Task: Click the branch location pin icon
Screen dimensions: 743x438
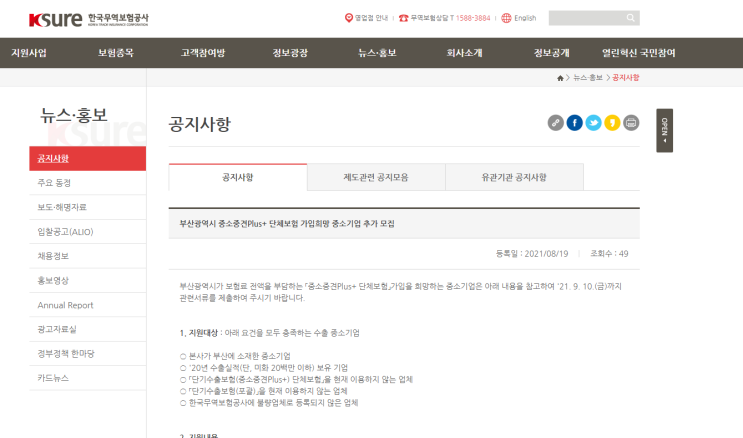Action: (x=349, y=18)
